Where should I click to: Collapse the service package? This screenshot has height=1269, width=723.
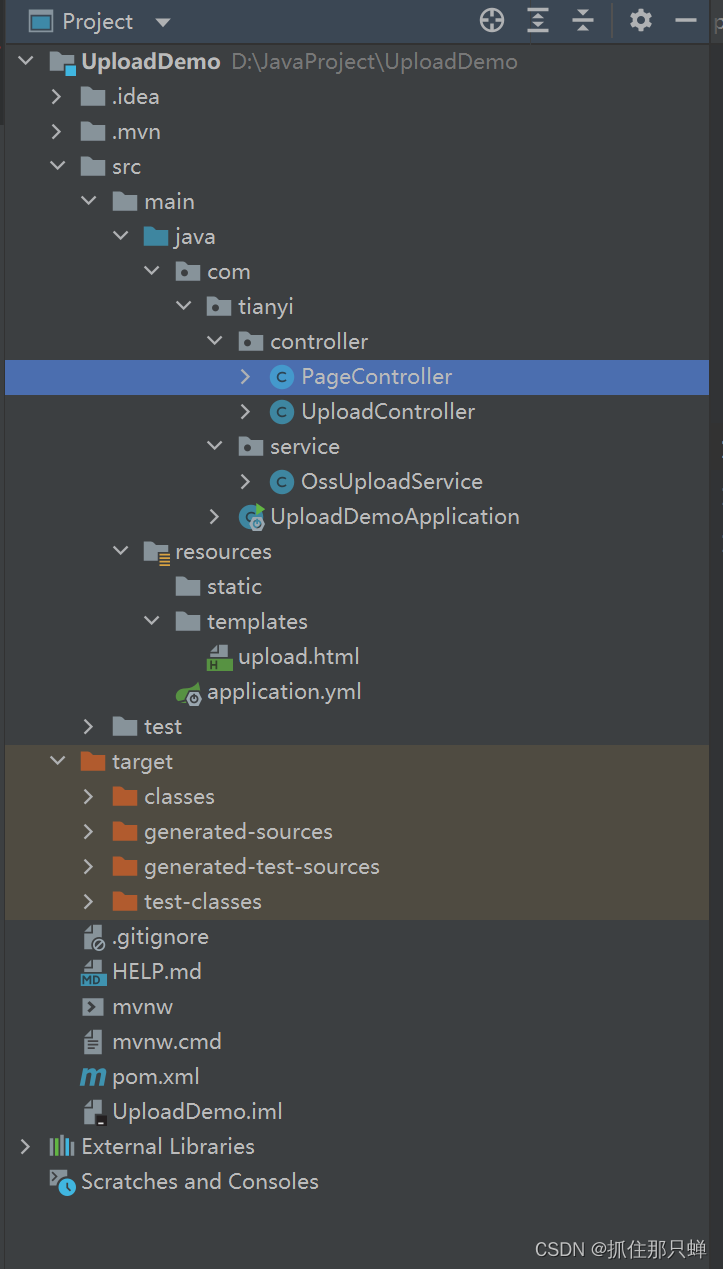[215, 447]
